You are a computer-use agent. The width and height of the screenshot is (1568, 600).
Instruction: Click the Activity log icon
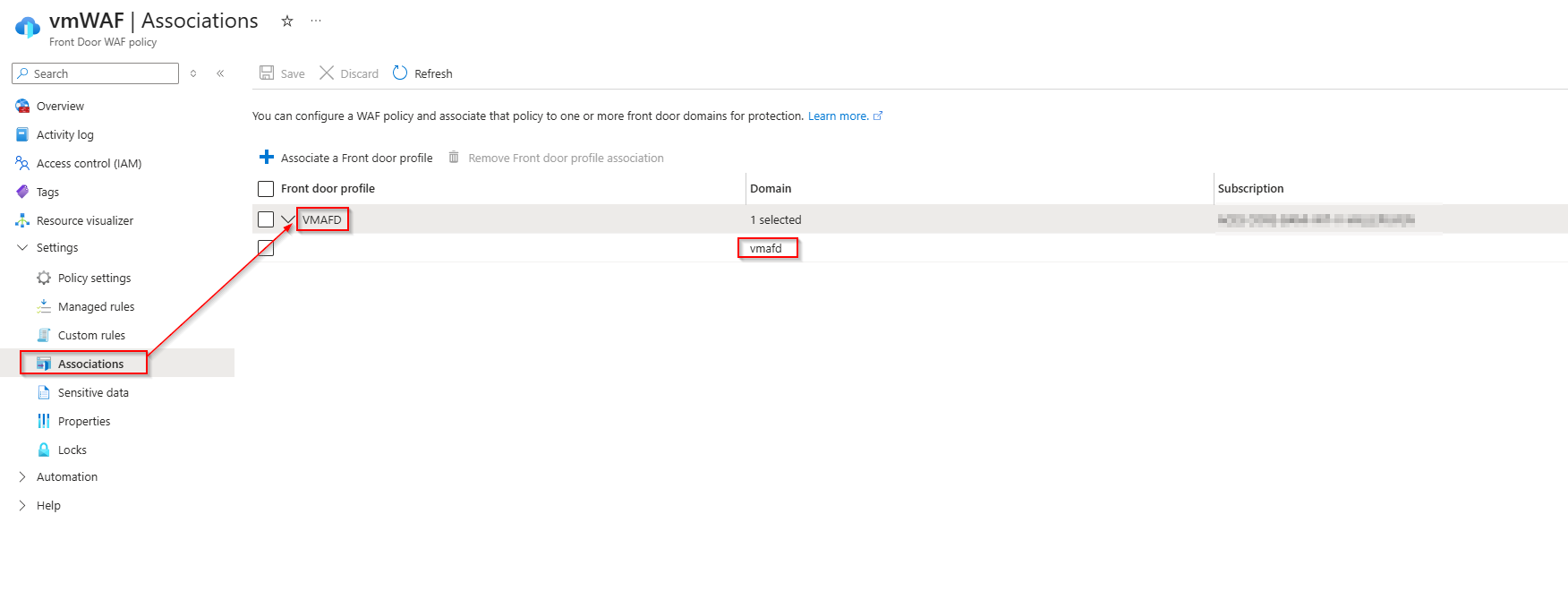click(22, 134)
